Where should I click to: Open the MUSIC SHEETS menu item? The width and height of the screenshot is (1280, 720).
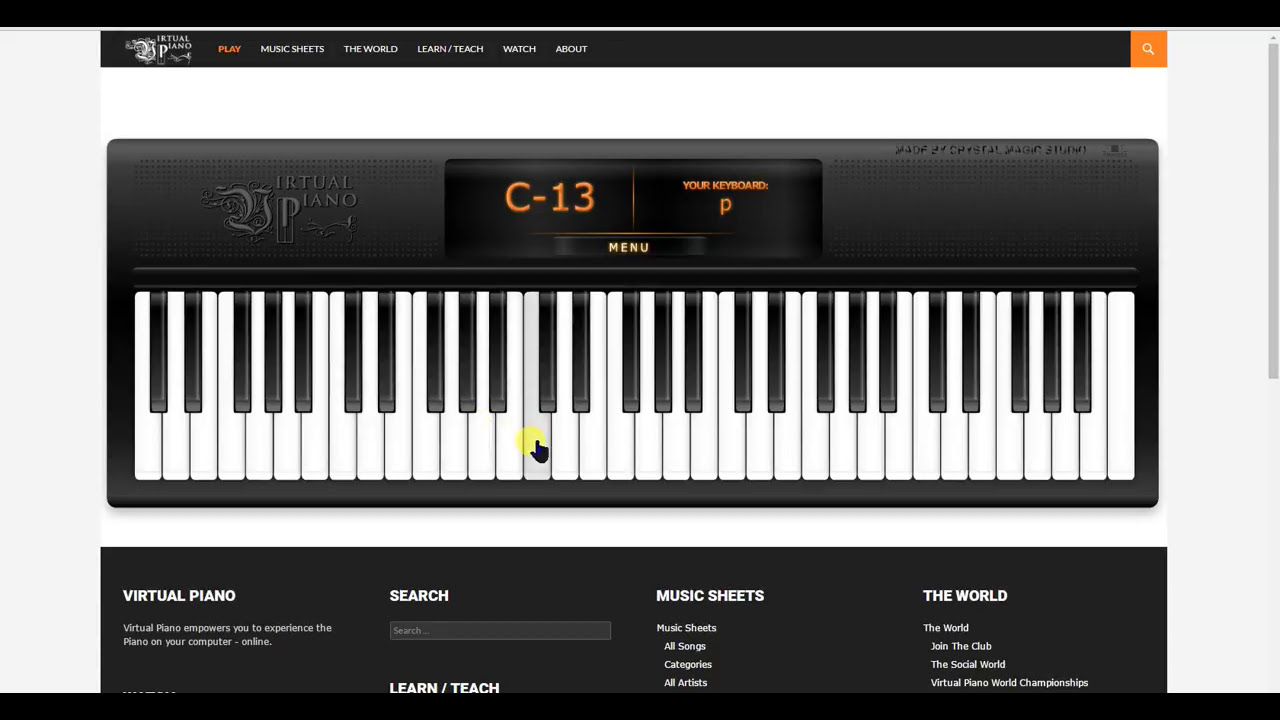coord(292,49)
